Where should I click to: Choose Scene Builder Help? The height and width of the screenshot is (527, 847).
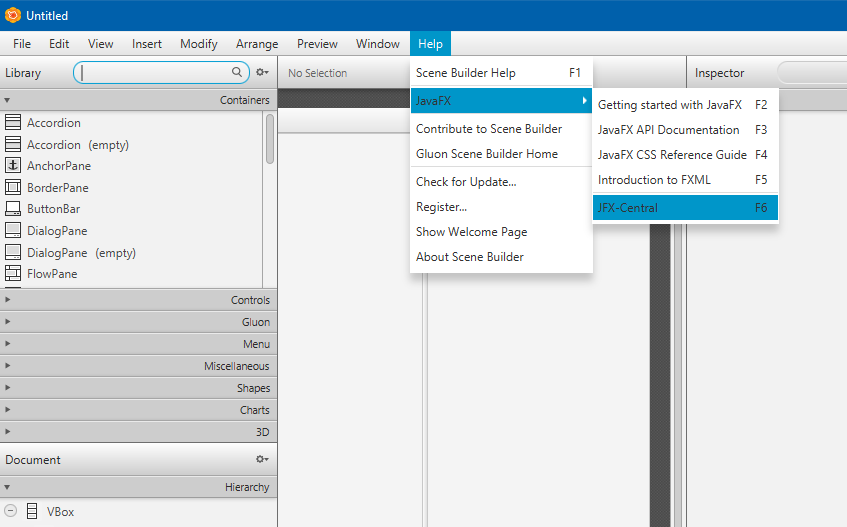[501, 73]
